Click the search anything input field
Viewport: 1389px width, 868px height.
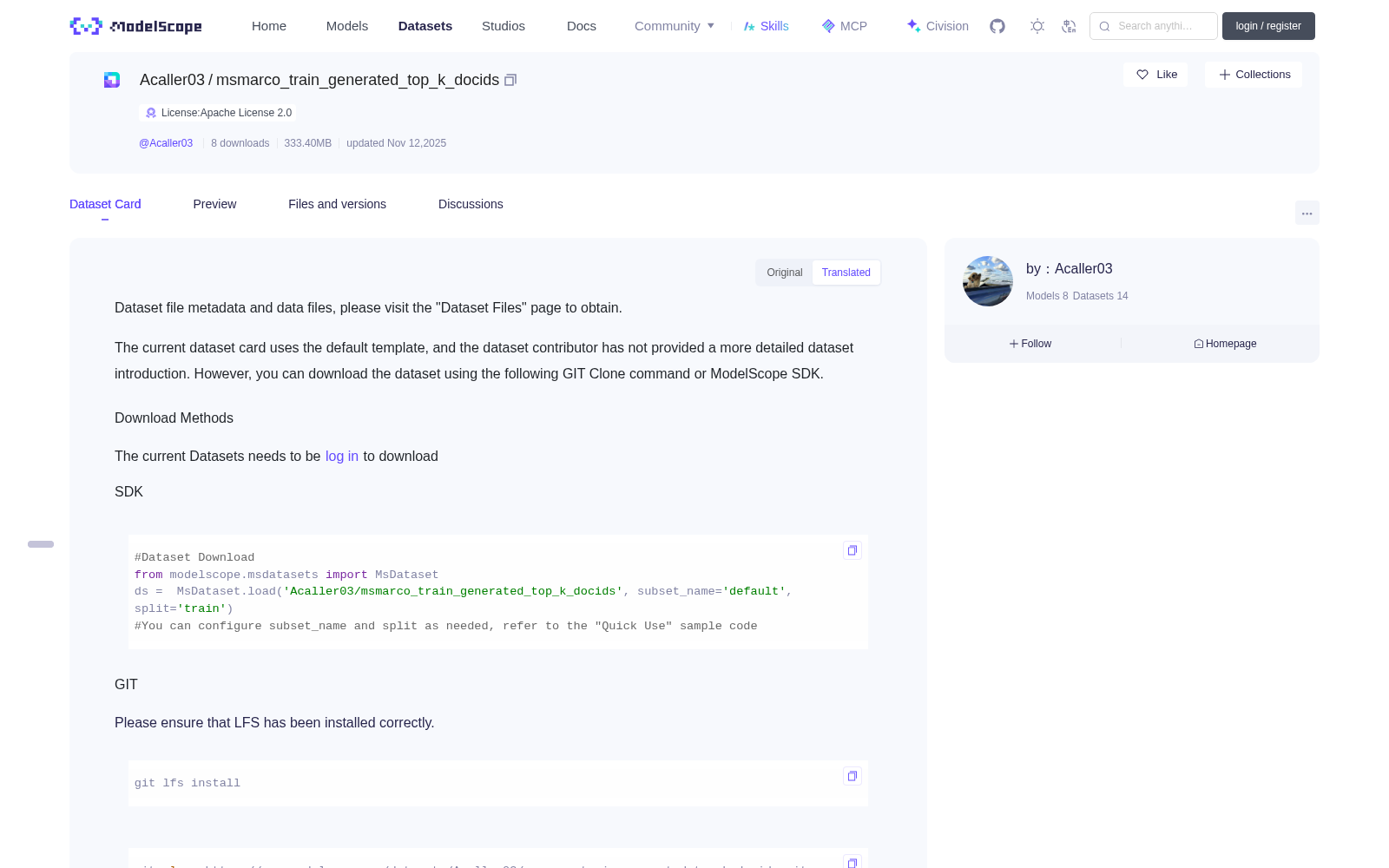(1154, 26)
